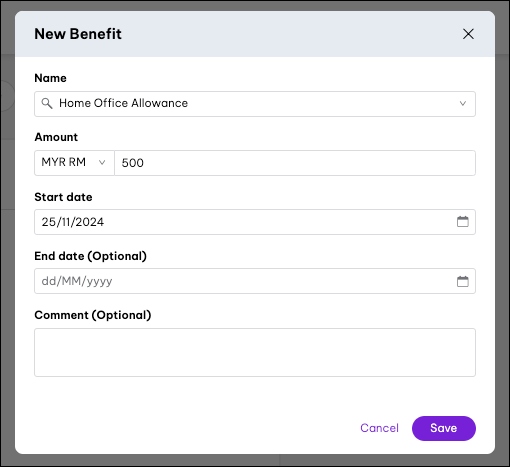Focus the Comment text area
This screenshot has width=510, height=467.
[255, 353]
